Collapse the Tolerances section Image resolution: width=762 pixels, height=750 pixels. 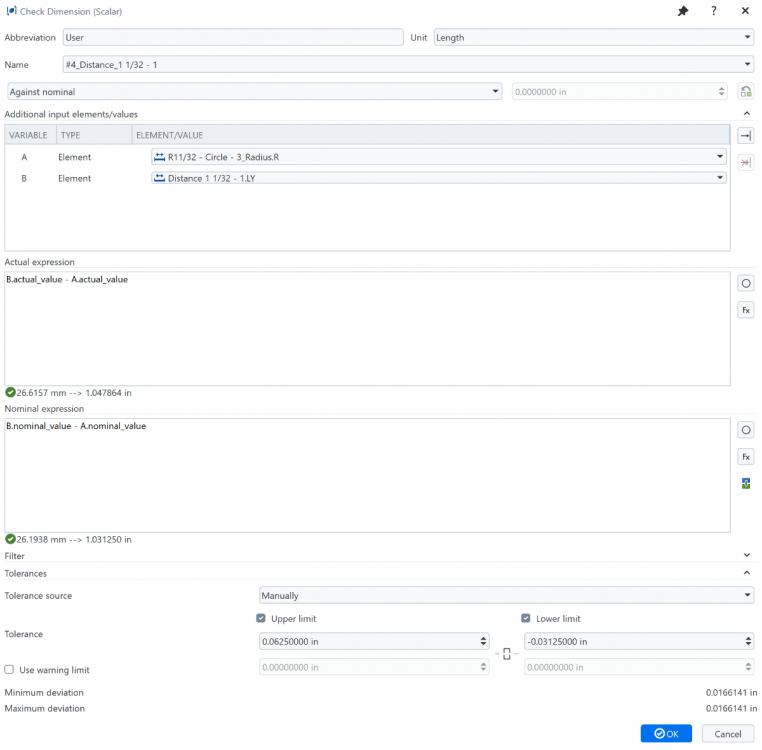(x=746, y=573)
